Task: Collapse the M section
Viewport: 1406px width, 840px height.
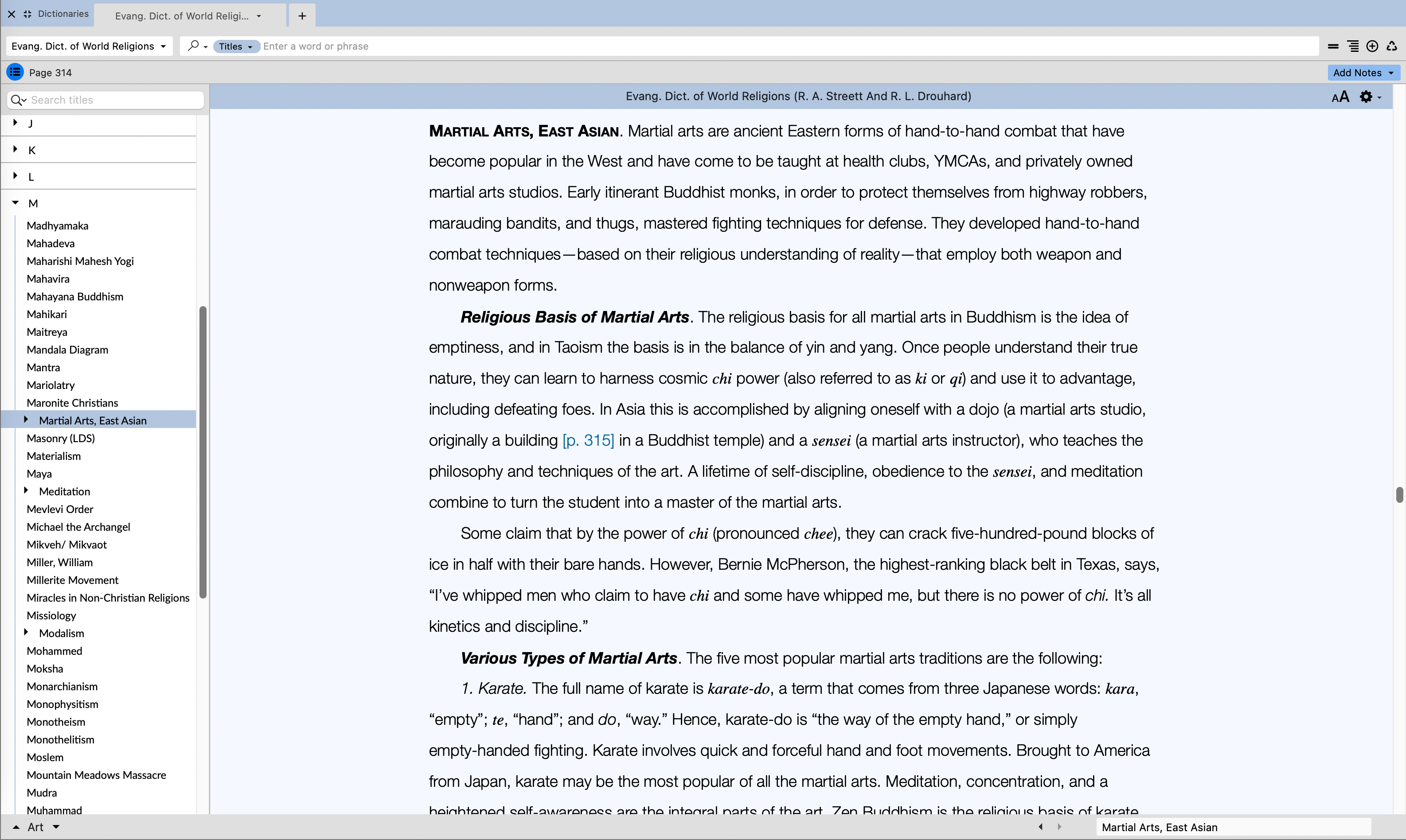Action: tap(15, 202)
